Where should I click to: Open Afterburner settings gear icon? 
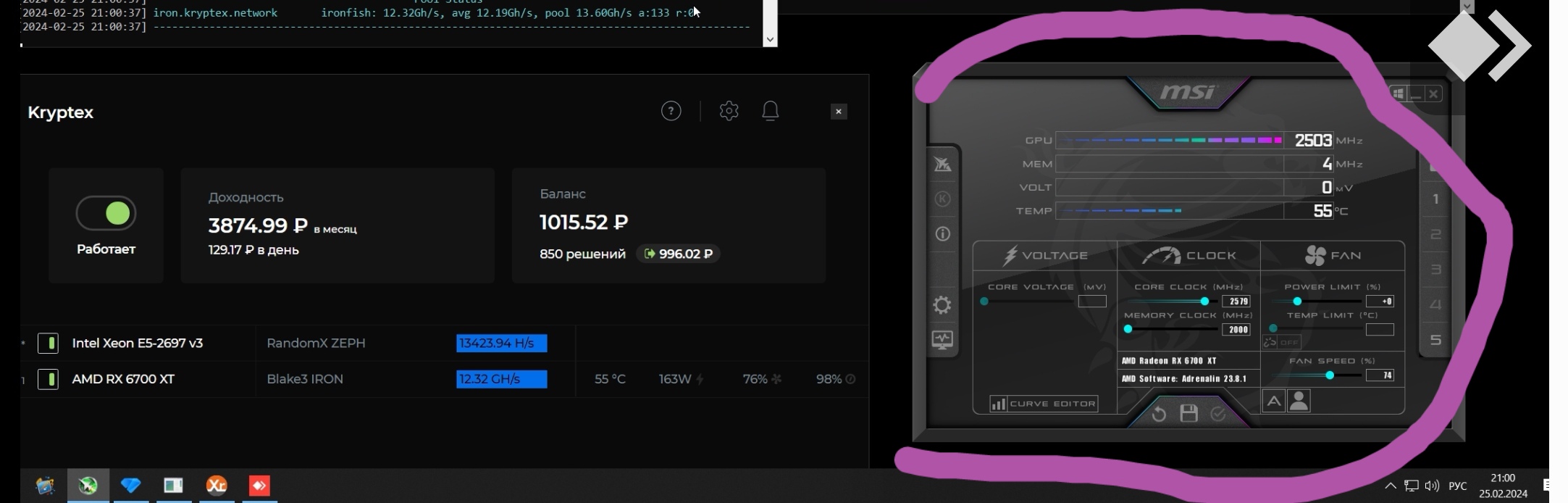[x=942, y=305]
